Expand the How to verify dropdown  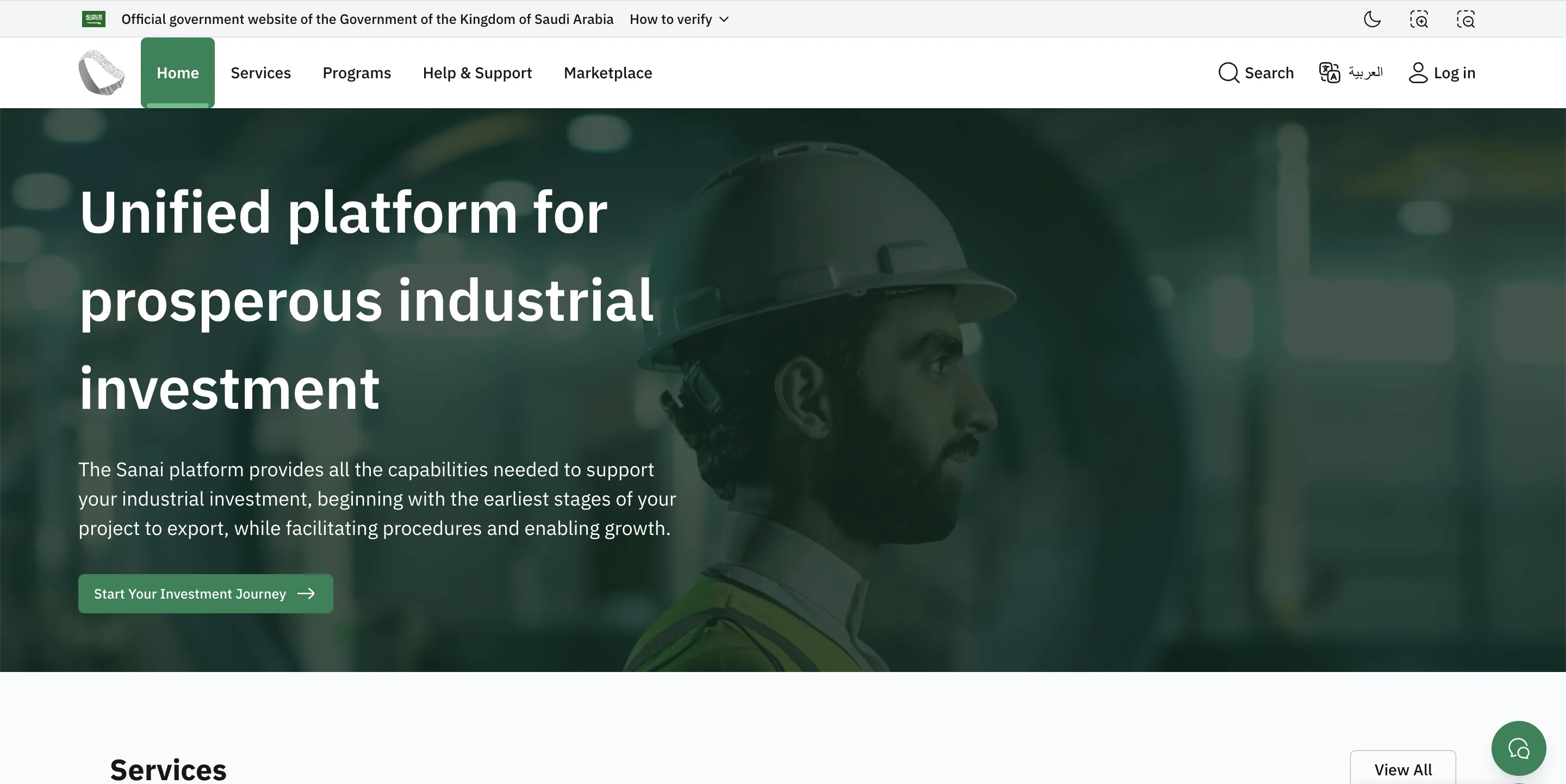[x=679, y=19]
